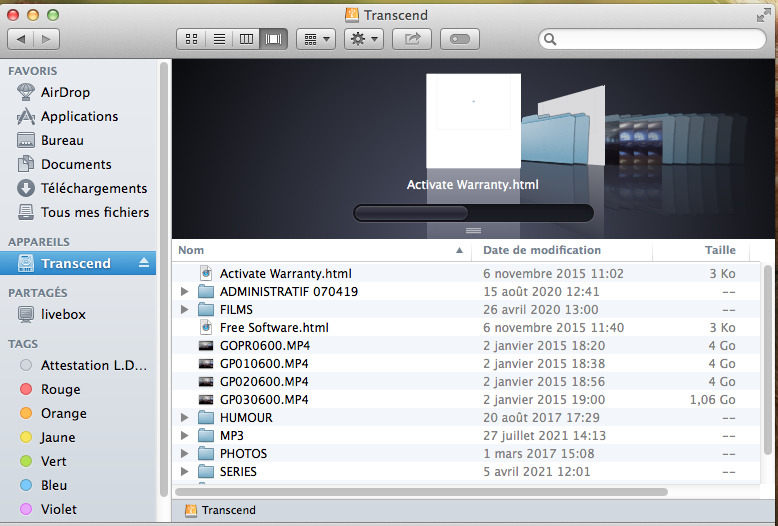The width and height of the screenshot is (778, 526).
Task: Switch to list view mode
Action: coord(219,39)
